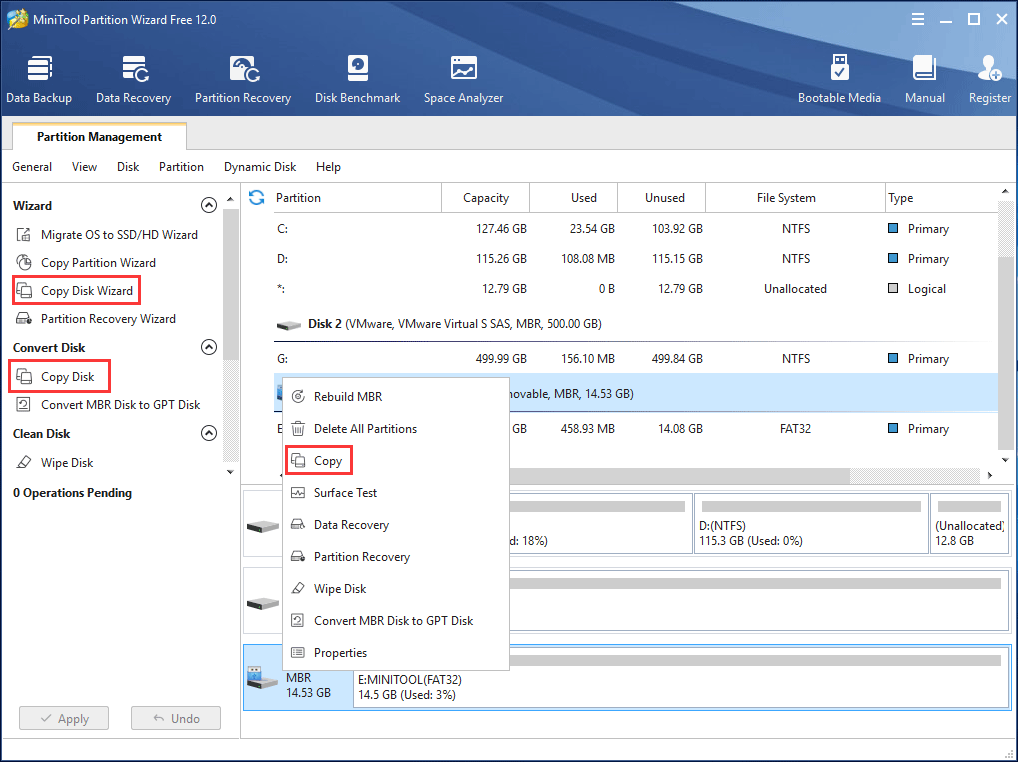Create Bootable Media

839,80
